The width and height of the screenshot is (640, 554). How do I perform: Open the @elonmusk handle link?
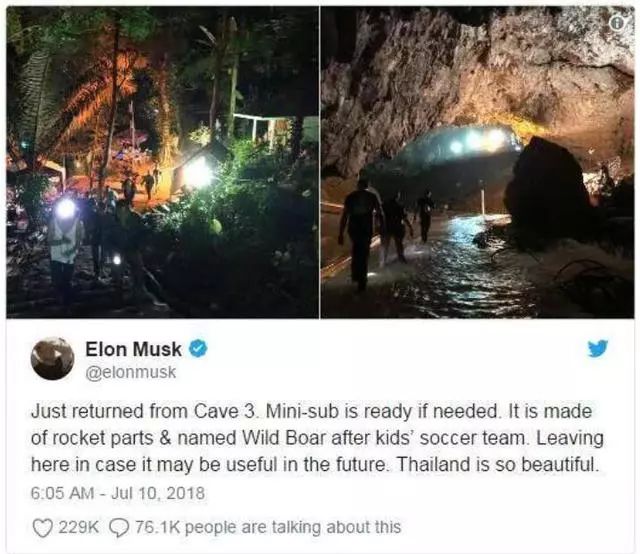[131, 372]
